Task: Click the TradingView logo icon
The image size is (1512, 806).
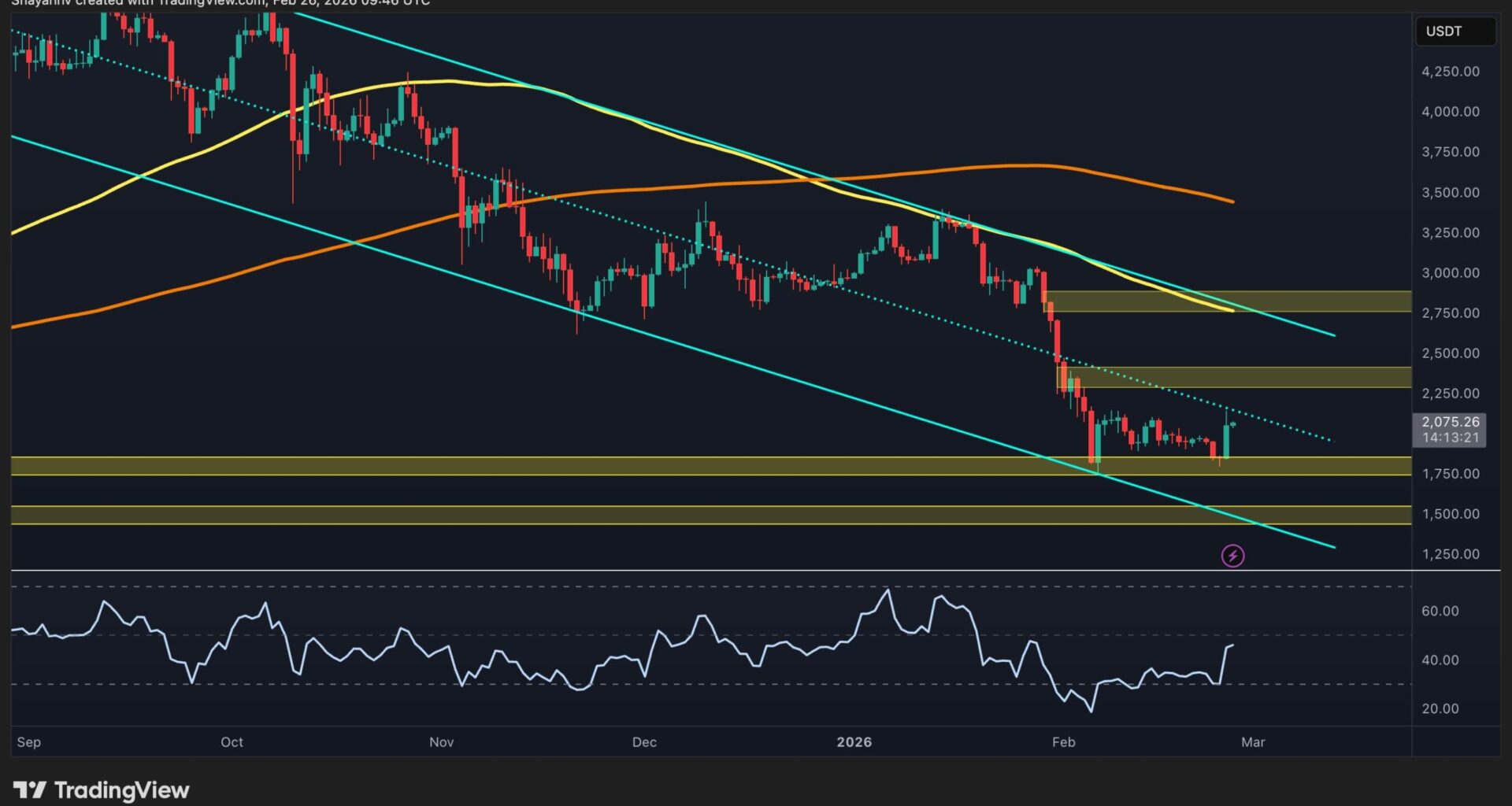Action: 30,789
